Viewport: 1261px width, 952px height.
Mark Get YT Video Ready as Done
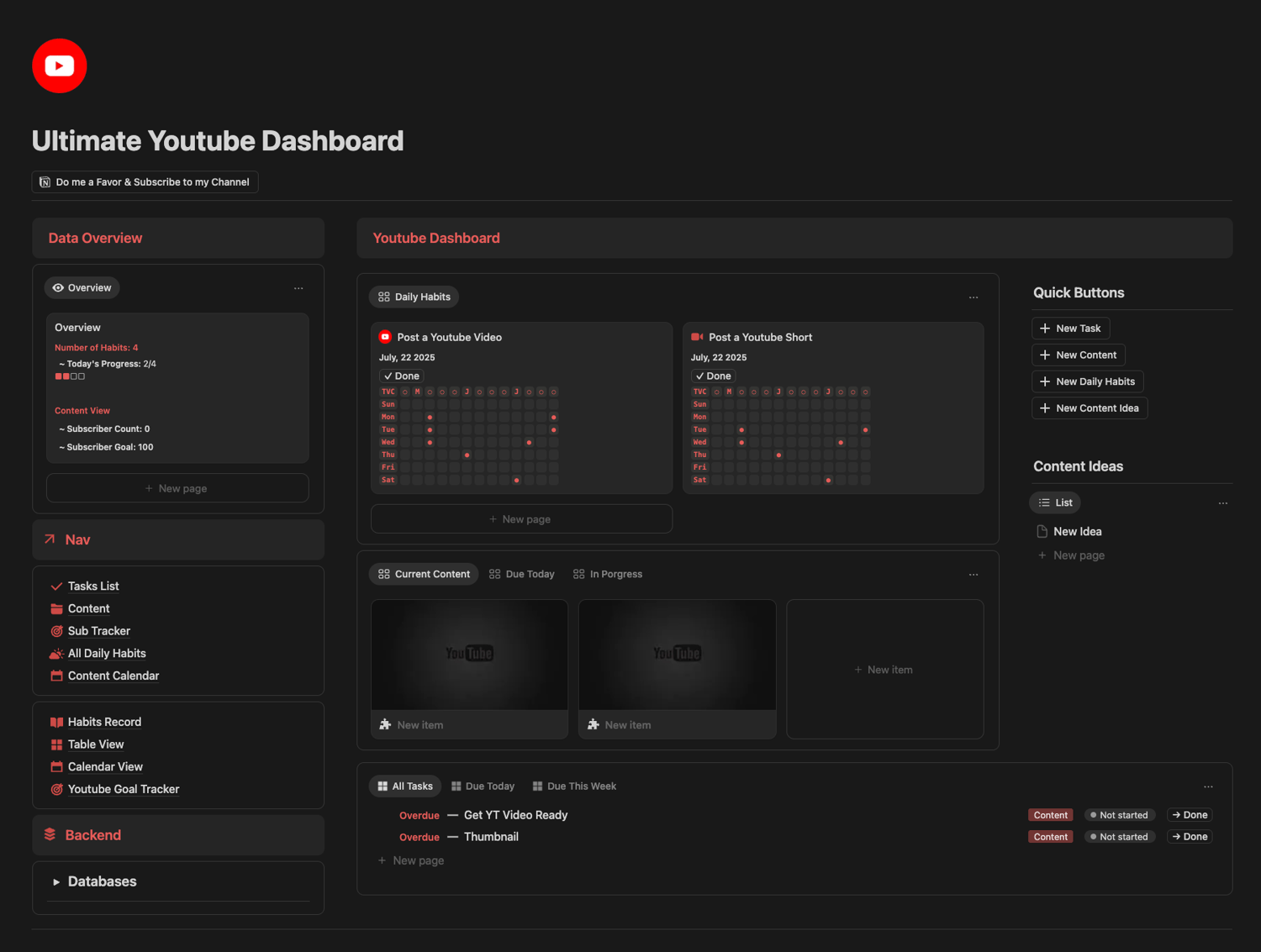pyautogui.click(x=1190, y=815)
